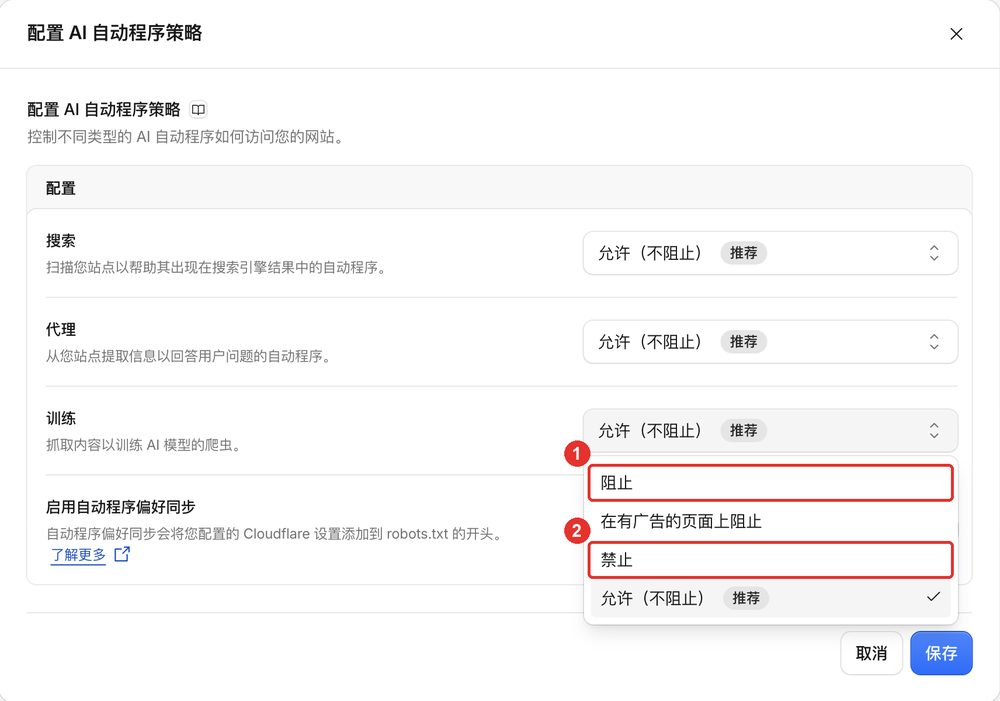Open the 代理 policy dropdown
Screen dimensions: 1000x701
coord(770,342)
